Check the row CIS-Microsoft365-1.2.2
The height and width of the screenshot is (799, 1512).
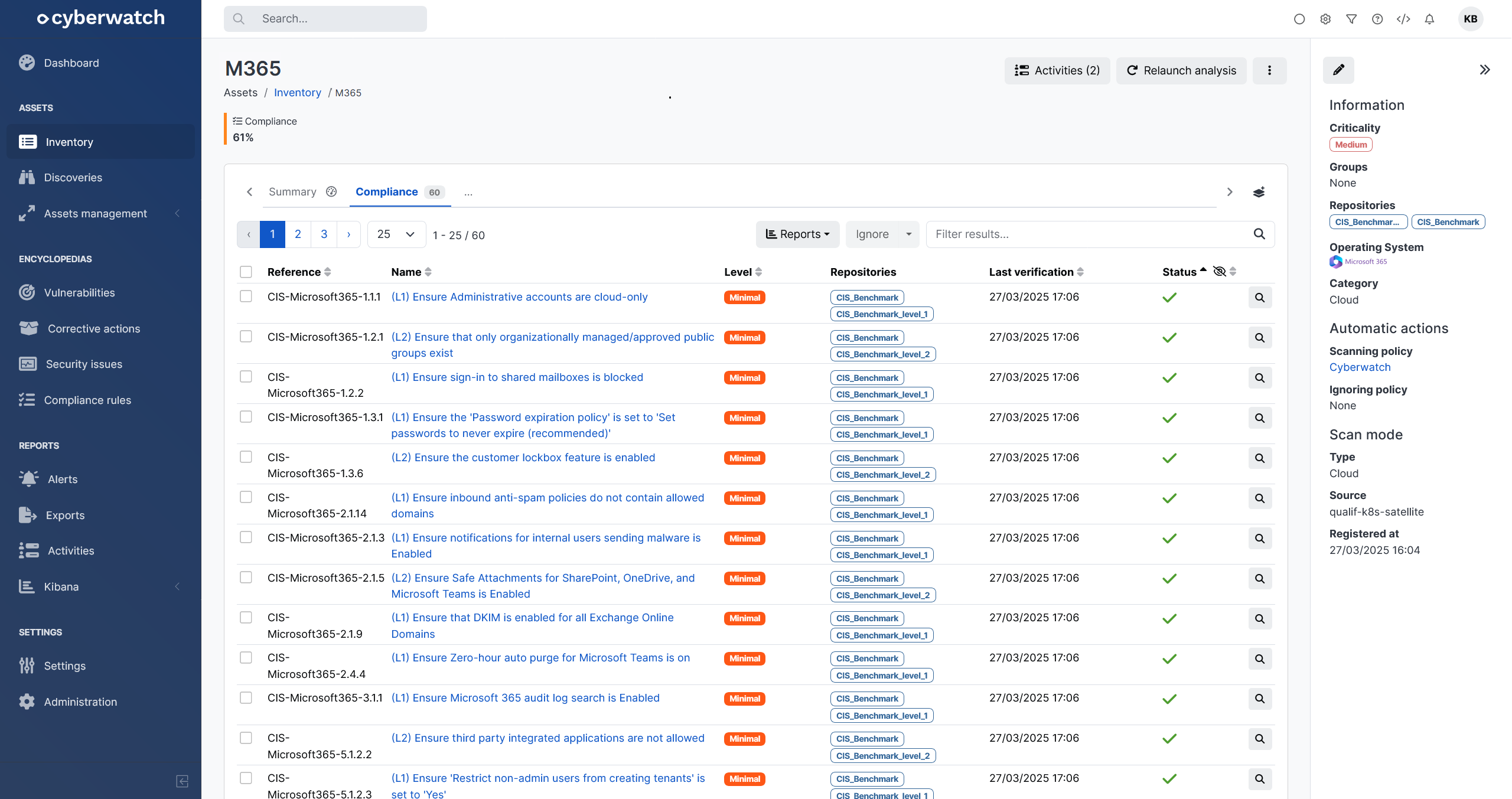[x=246, y=376]
